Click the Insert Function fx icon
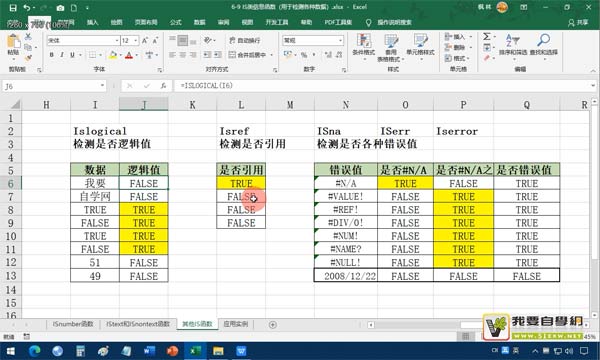600x360 pixels. [163, 86]
